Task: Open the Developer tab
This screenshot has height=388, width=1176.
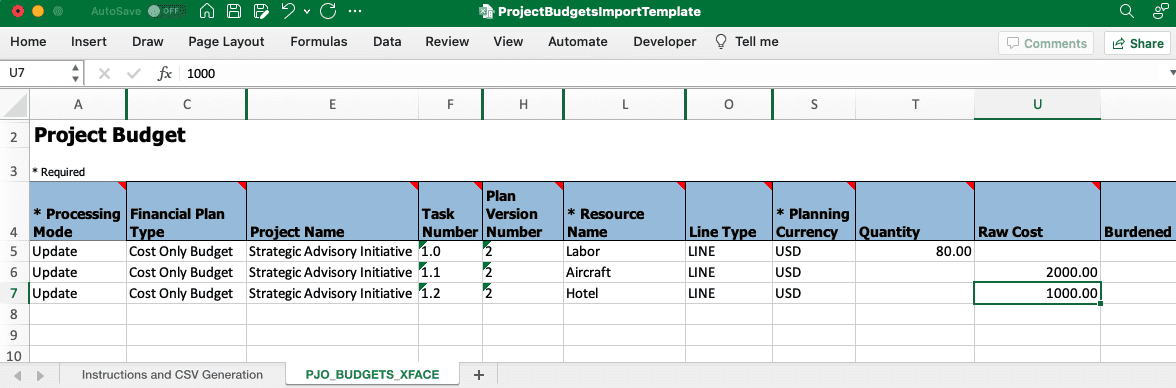Action: [664, 42]
